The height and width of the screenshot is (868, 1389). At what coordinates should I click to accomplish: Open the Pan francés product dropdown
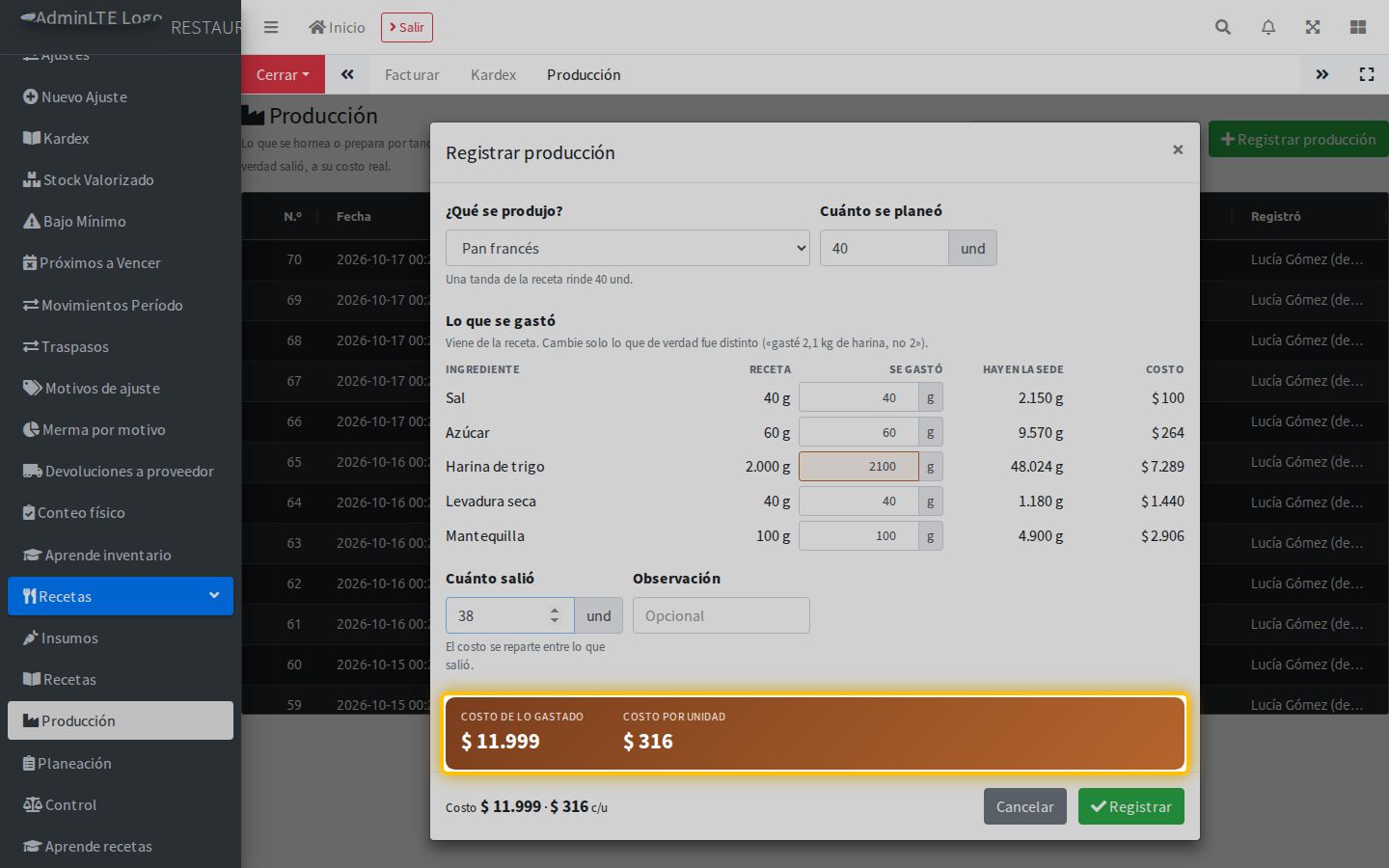627,248
